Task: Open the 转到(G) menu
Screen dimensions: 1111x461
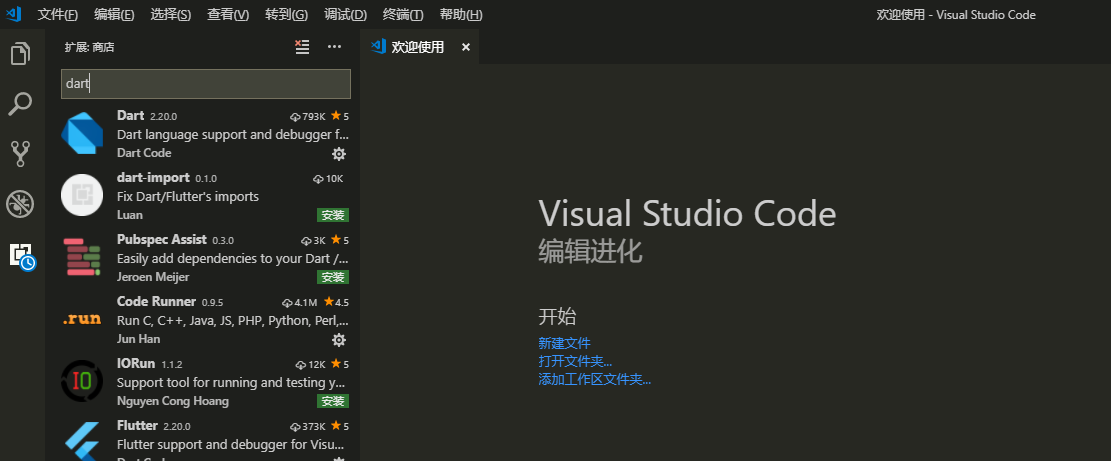Action: 286,15
